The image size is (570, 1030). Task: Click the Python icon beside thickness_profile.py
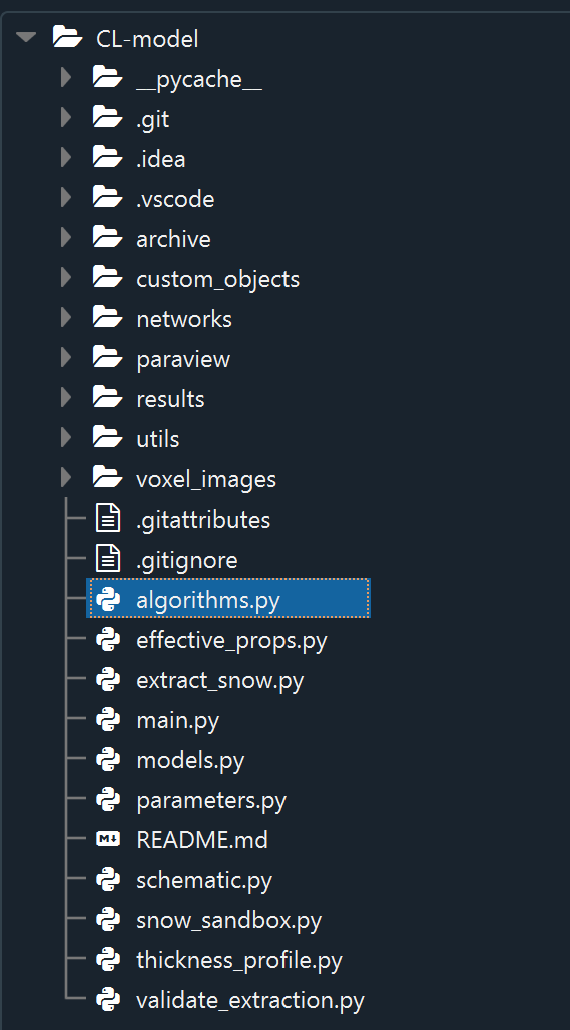pos(108,960)
